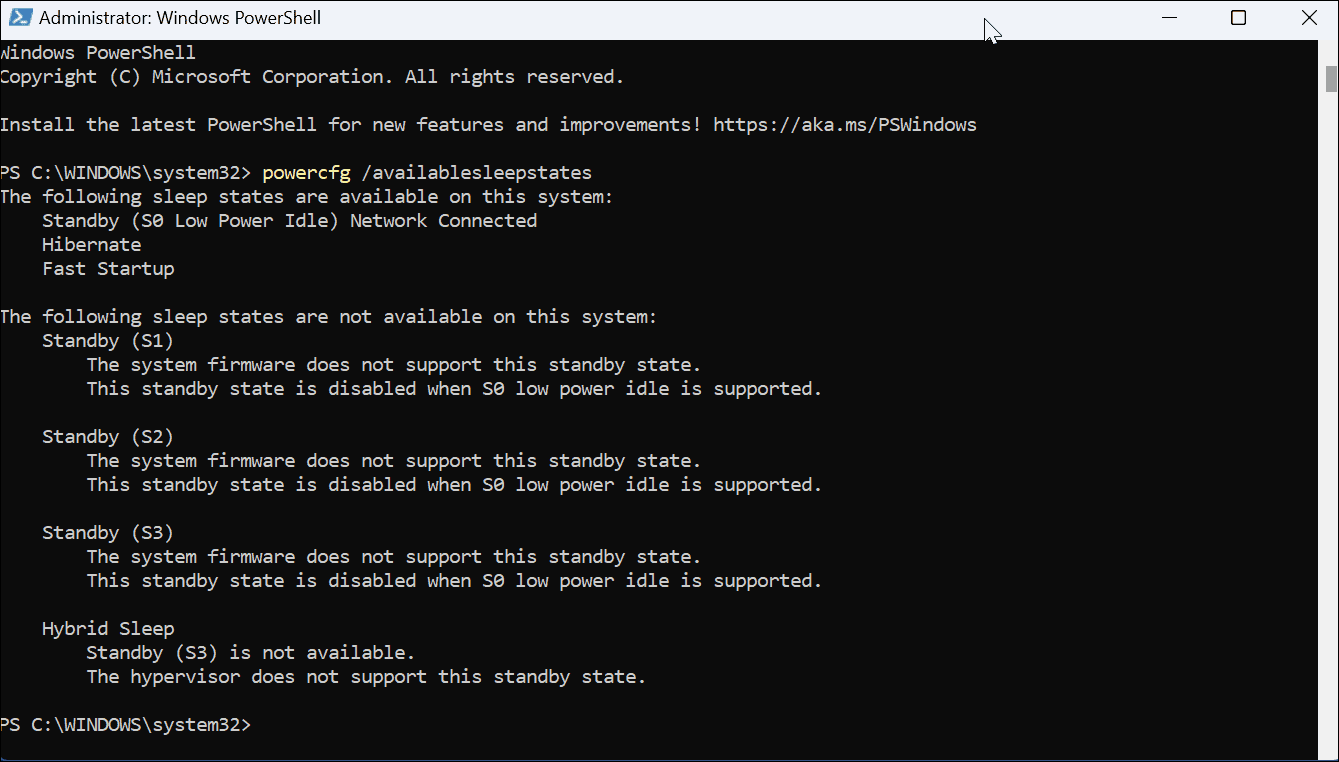Open the https://aka.ms/PSWindows link
This screenshot has height=762, width=1339.
tap(844, 125)
